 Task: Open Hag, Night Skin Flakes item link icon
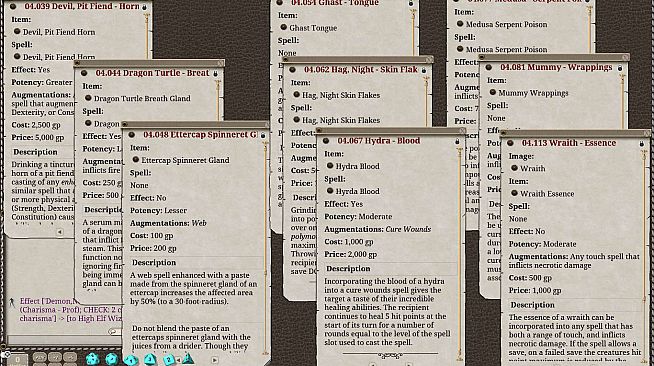(x=297, y=95)
